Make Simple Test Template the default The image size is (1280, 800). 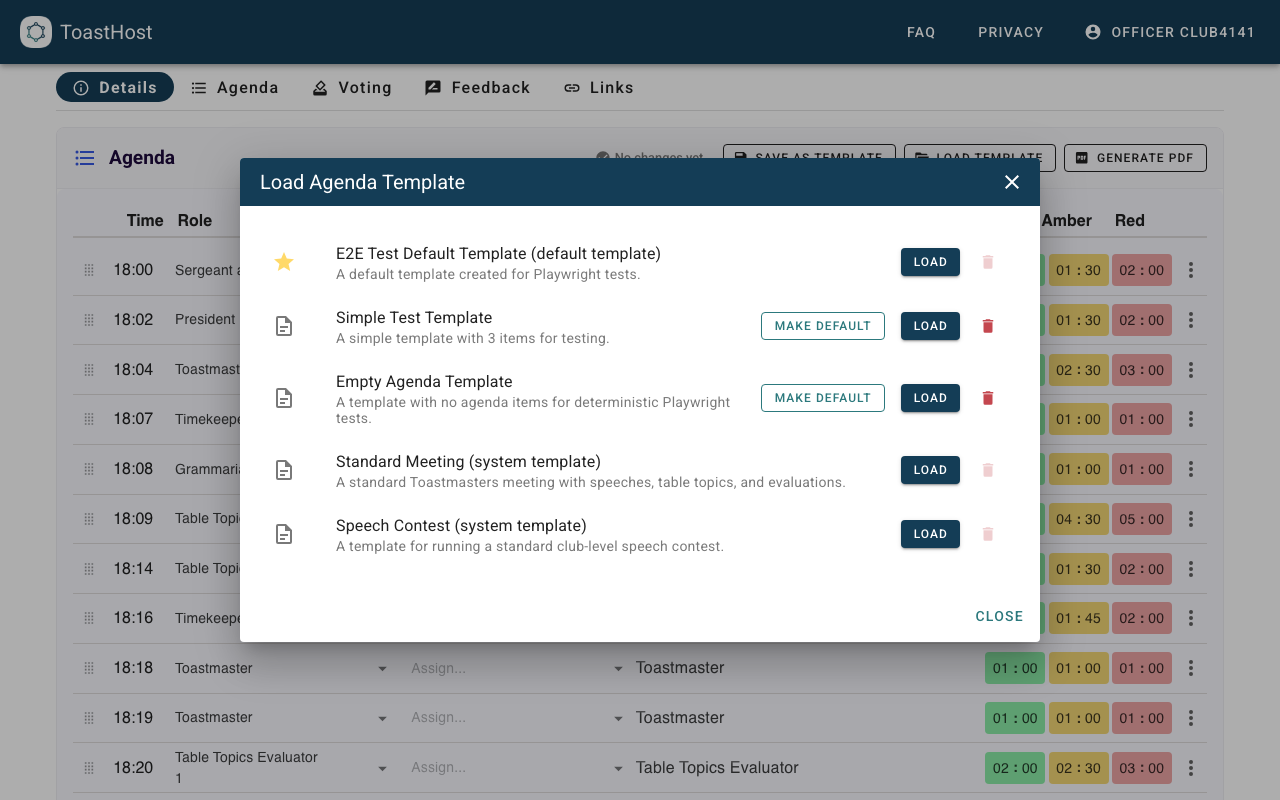click(x=822, y=325)
